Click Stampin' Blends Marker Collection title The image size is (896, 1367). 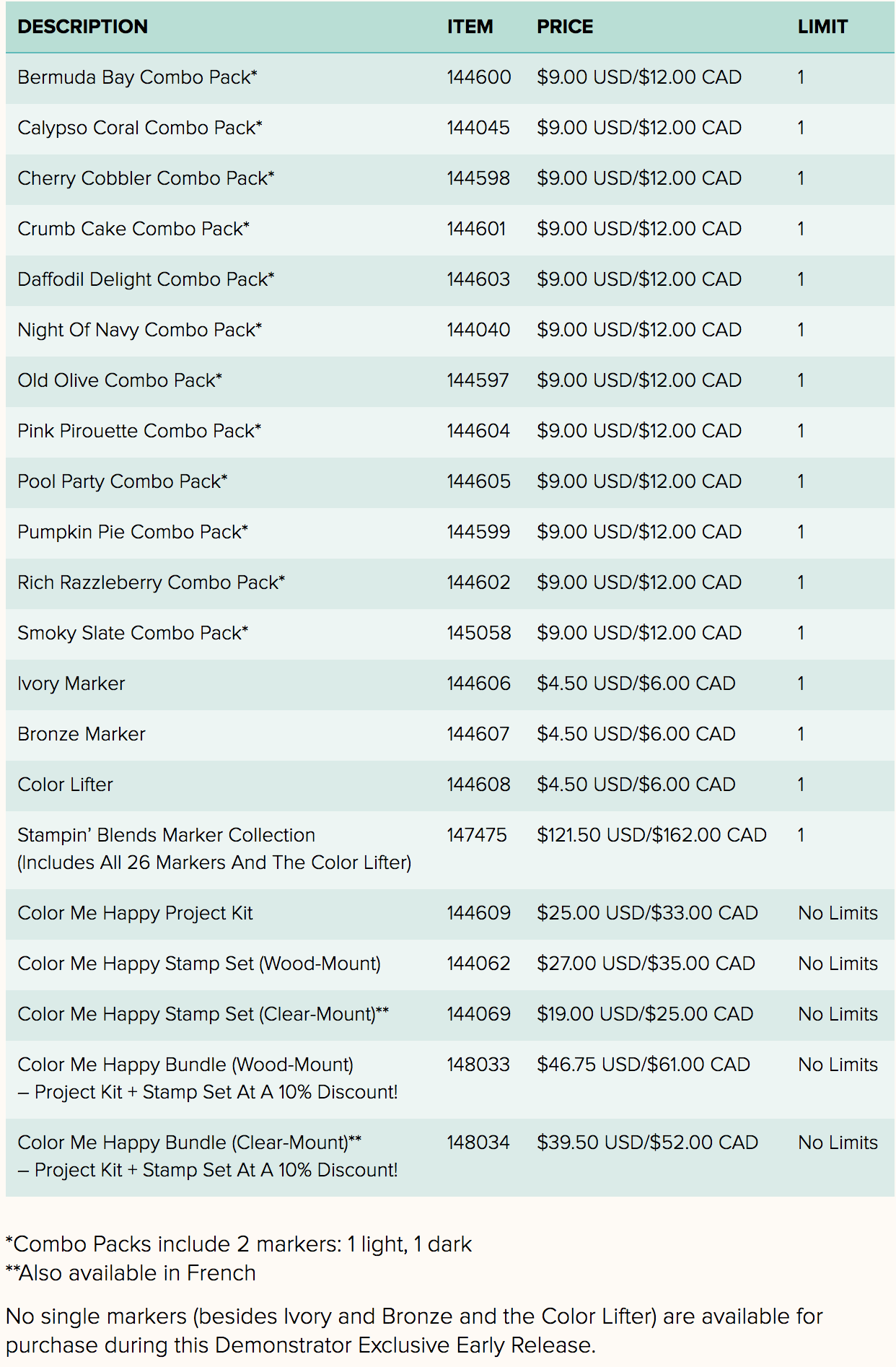166,835
